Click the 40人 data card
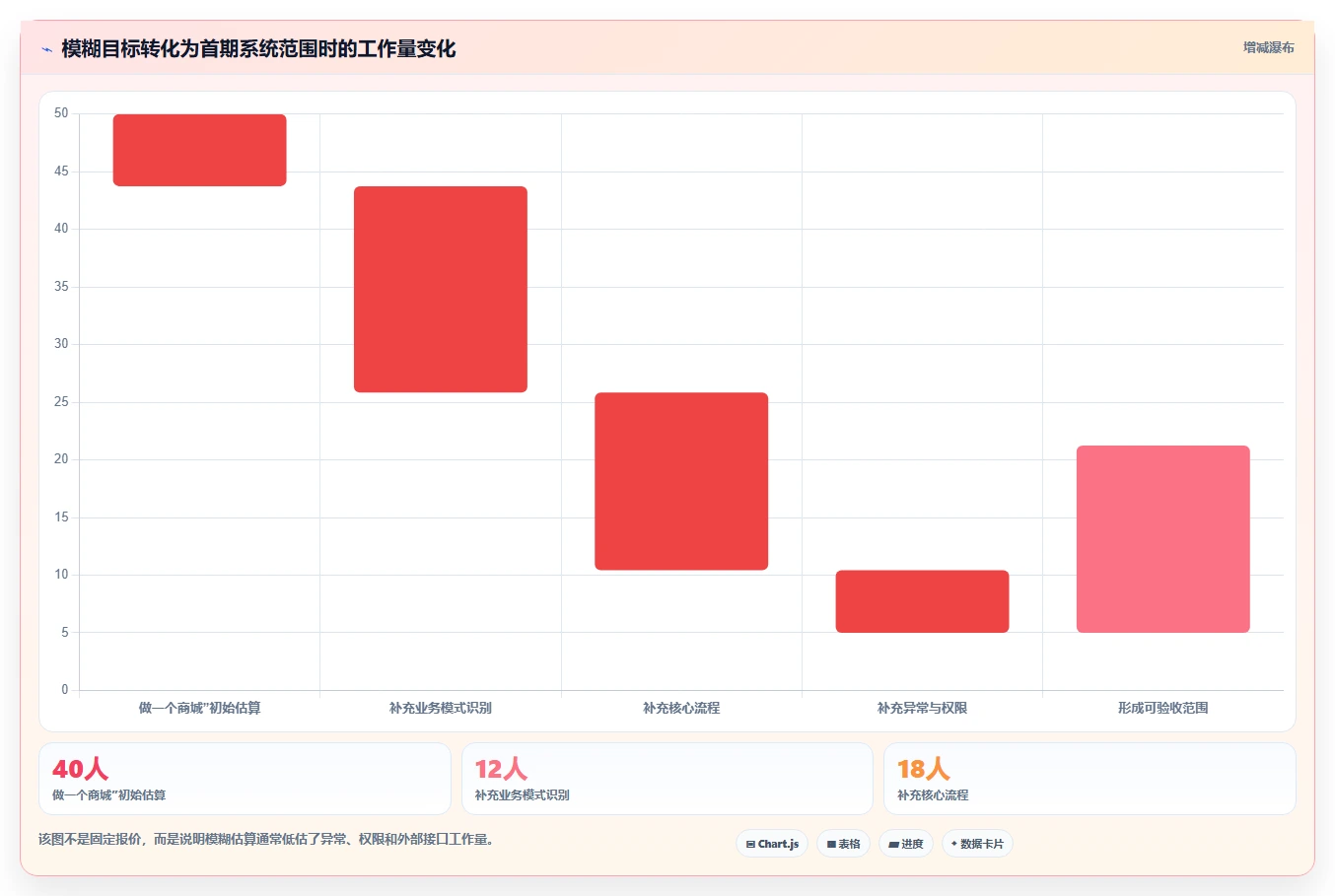The image size is (1335, 896). pyautogui.click(x=245, y=779)
